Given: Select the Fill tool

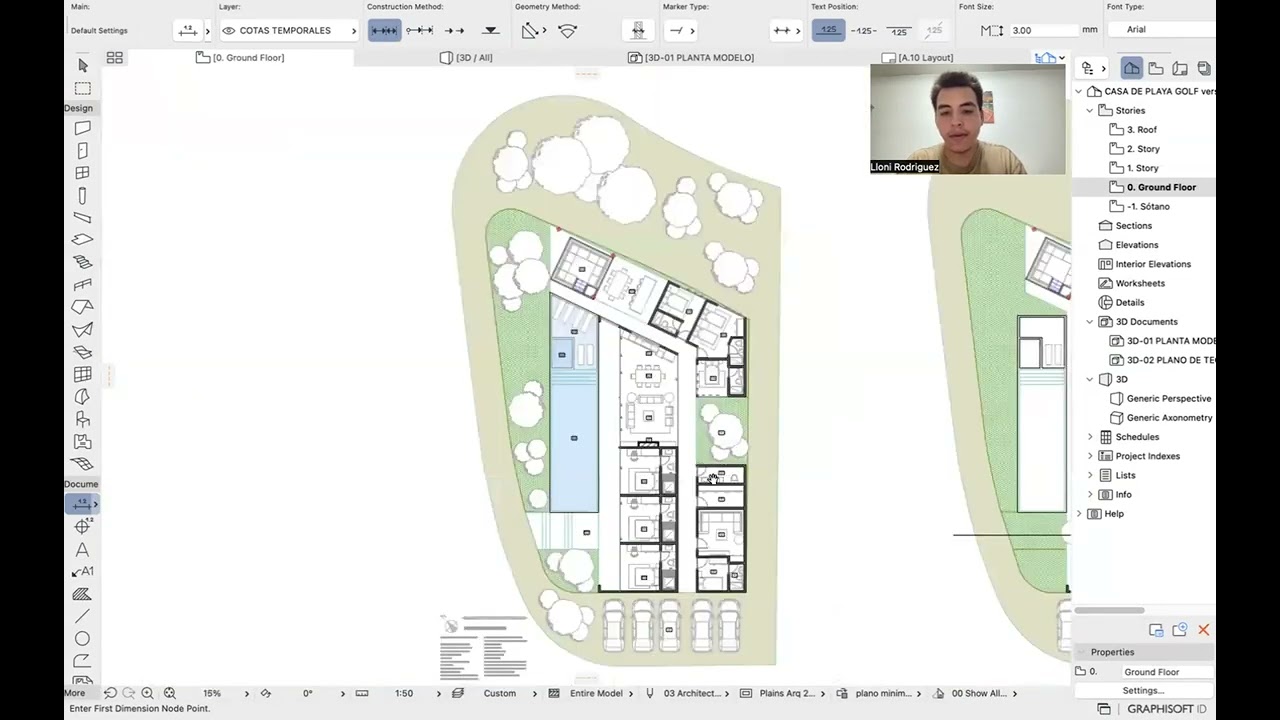Looking at the screenshot, I should [x=83, y=594].
